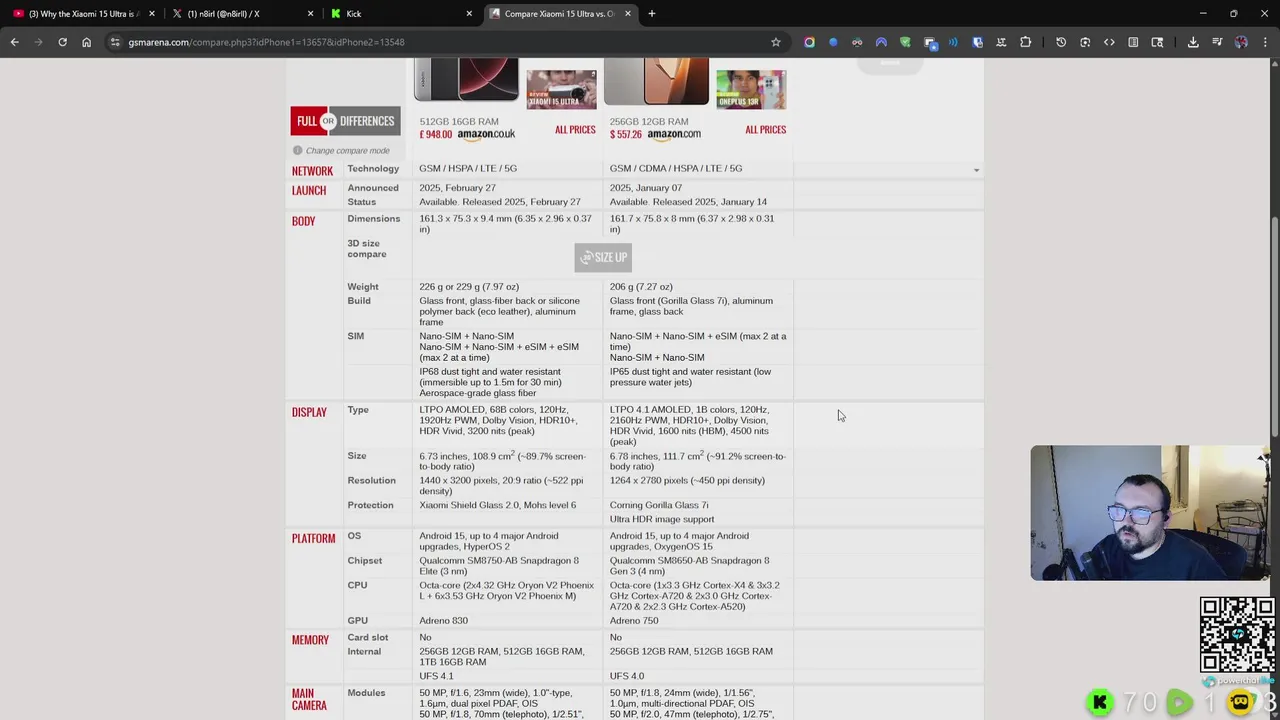Go back to the previous page
1280x720 pixels.
[14, 42]
